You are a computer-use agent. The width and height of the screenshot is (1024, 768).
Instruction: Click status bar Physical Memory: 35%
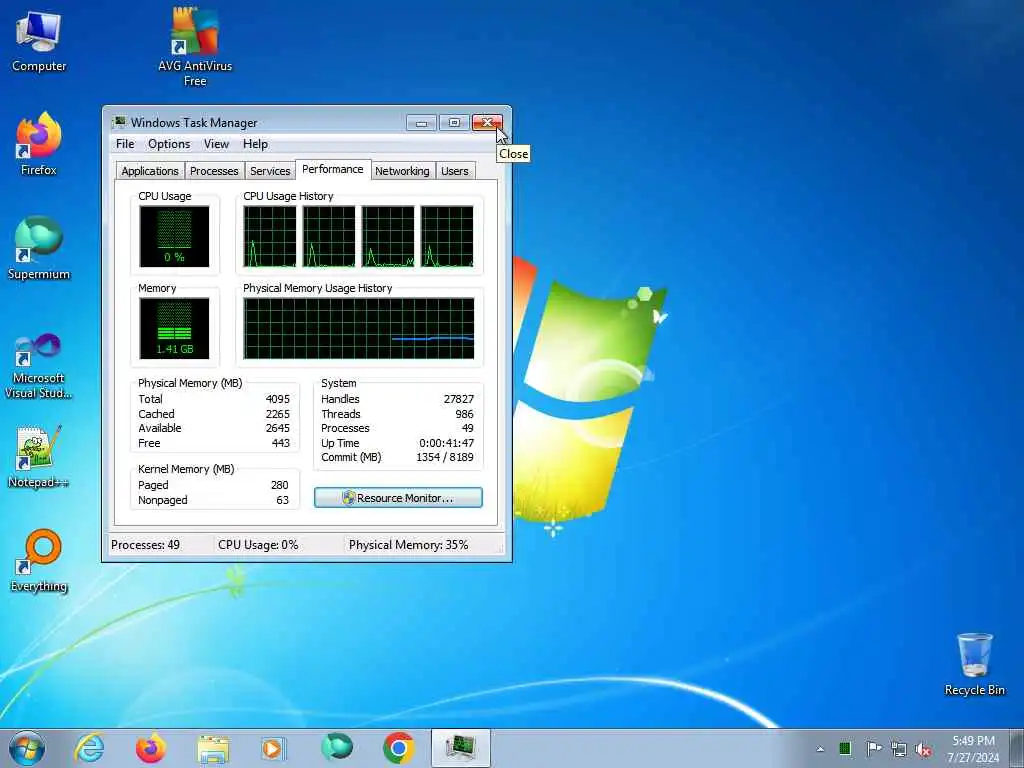408,545
